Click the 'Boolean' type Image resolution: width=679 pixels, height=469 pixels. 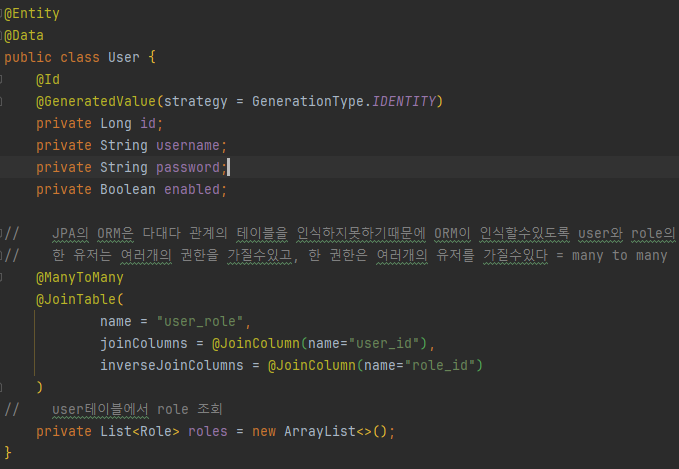128,189
